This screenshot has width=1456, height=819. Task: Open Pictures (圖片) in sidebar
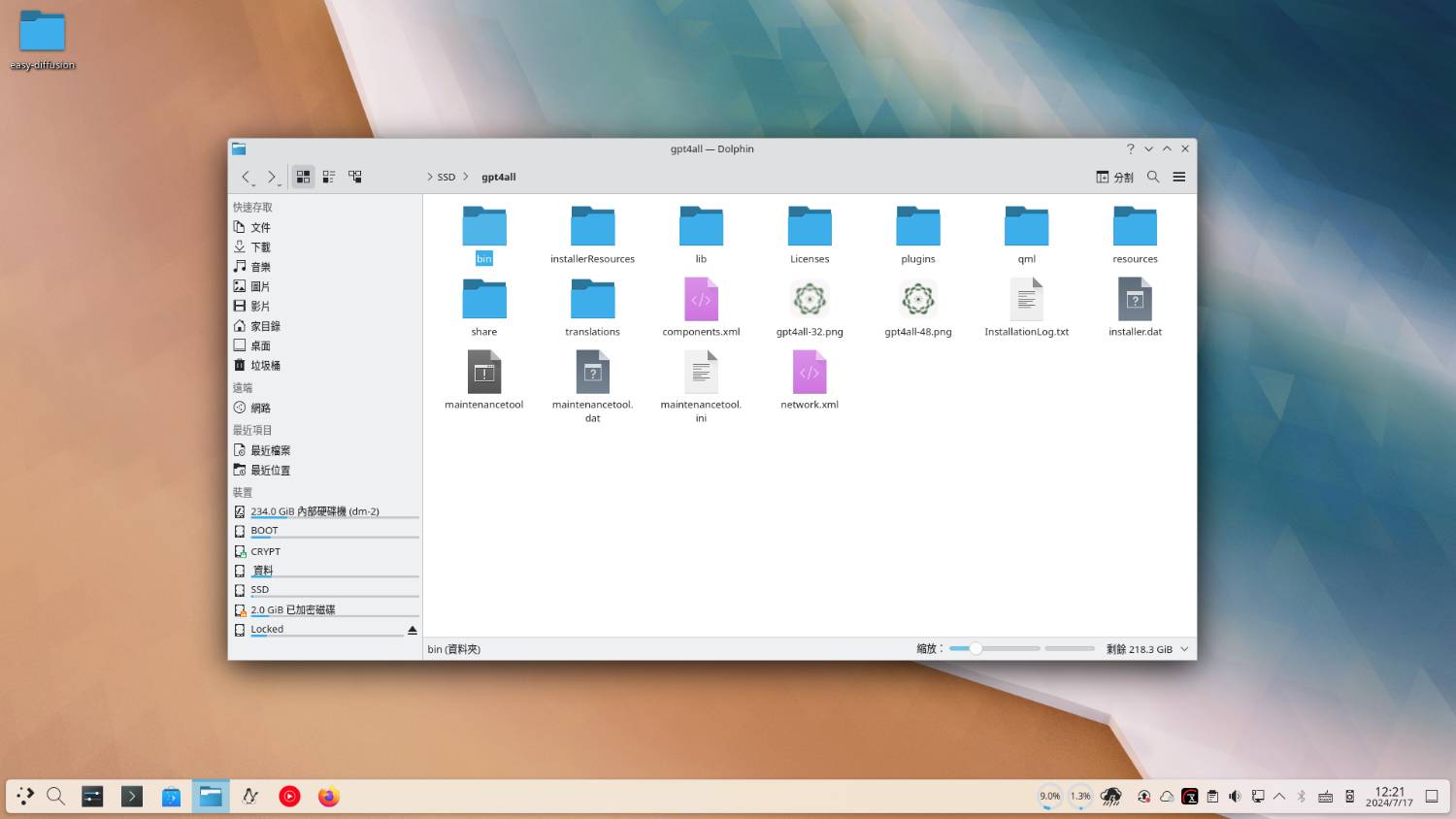pyautogui.click(x=325, y=286)
